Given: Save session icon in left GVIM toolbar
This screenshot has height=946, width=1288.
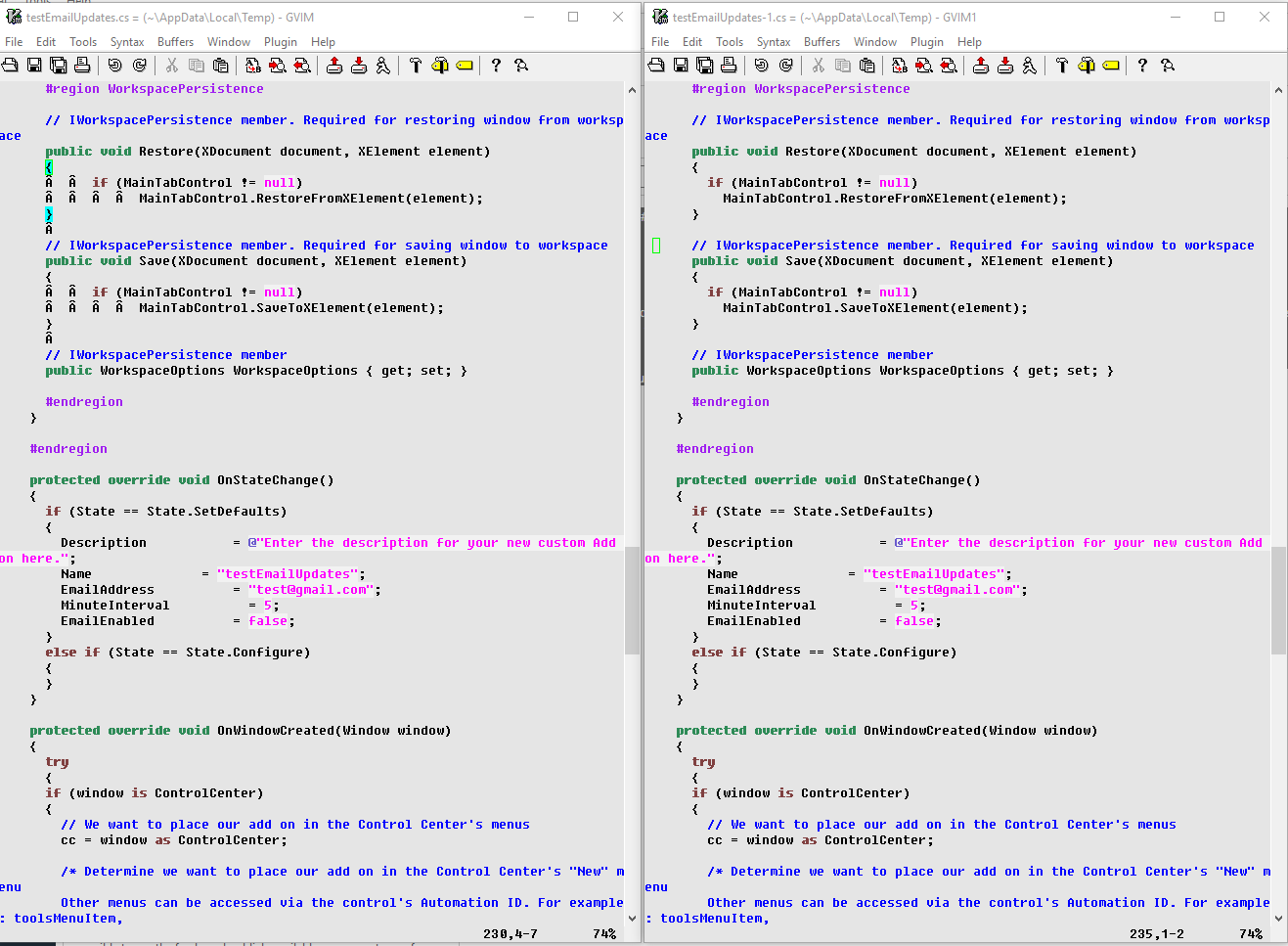Looking at the screenshot, I should tap(359, 66).
